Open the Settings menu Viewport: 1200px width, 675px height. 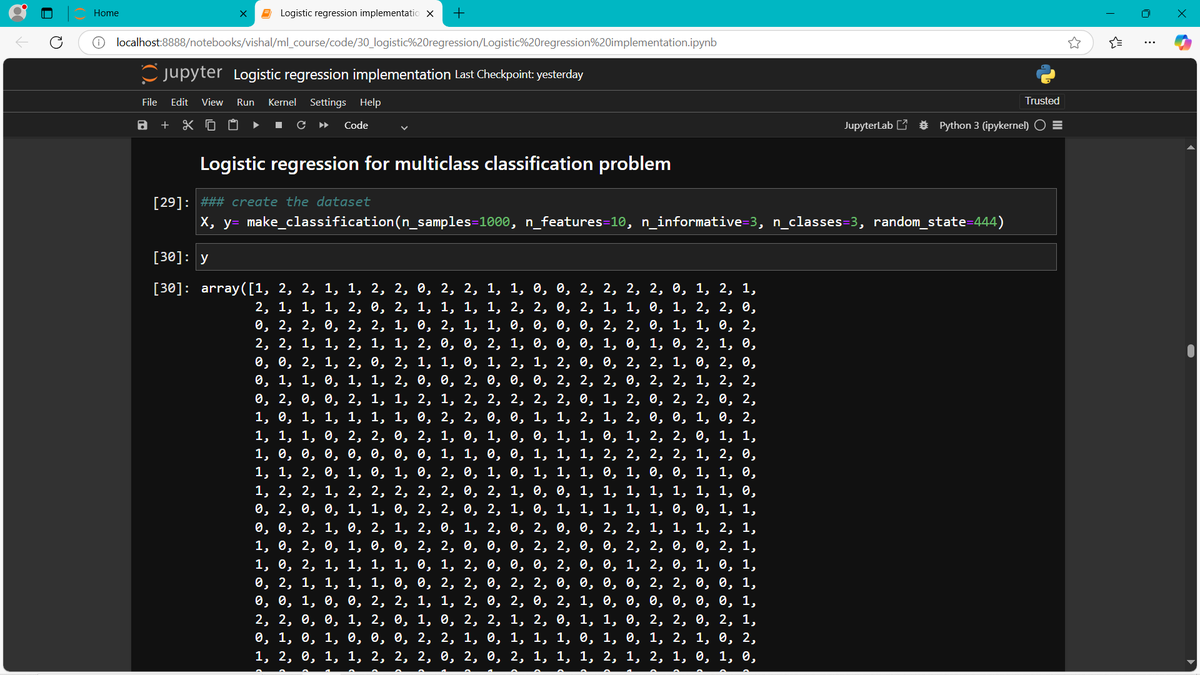click(x=328, y=102)
